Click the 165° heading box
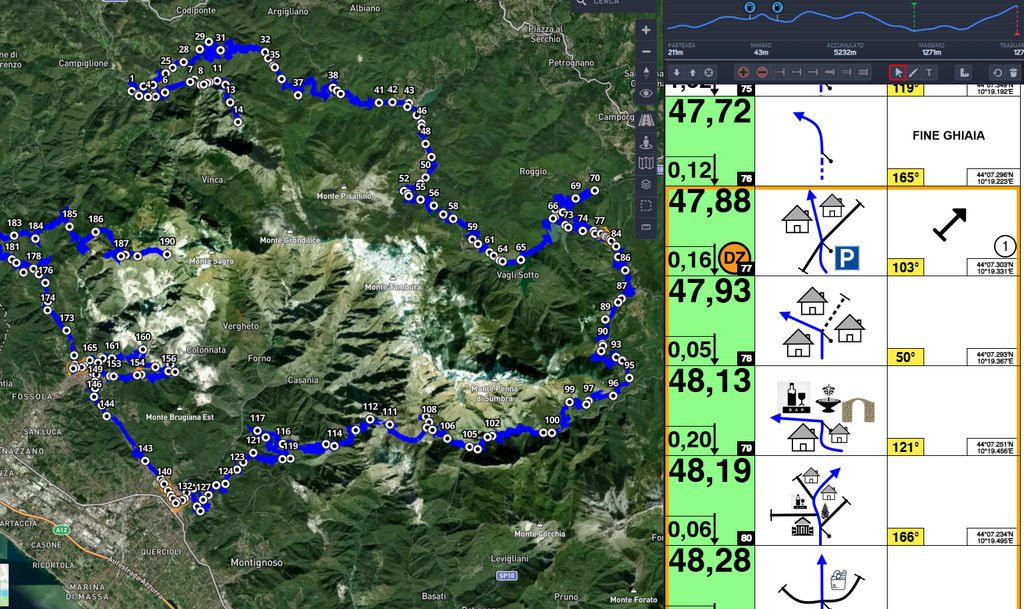1024x609 pixels. [906, 178]
